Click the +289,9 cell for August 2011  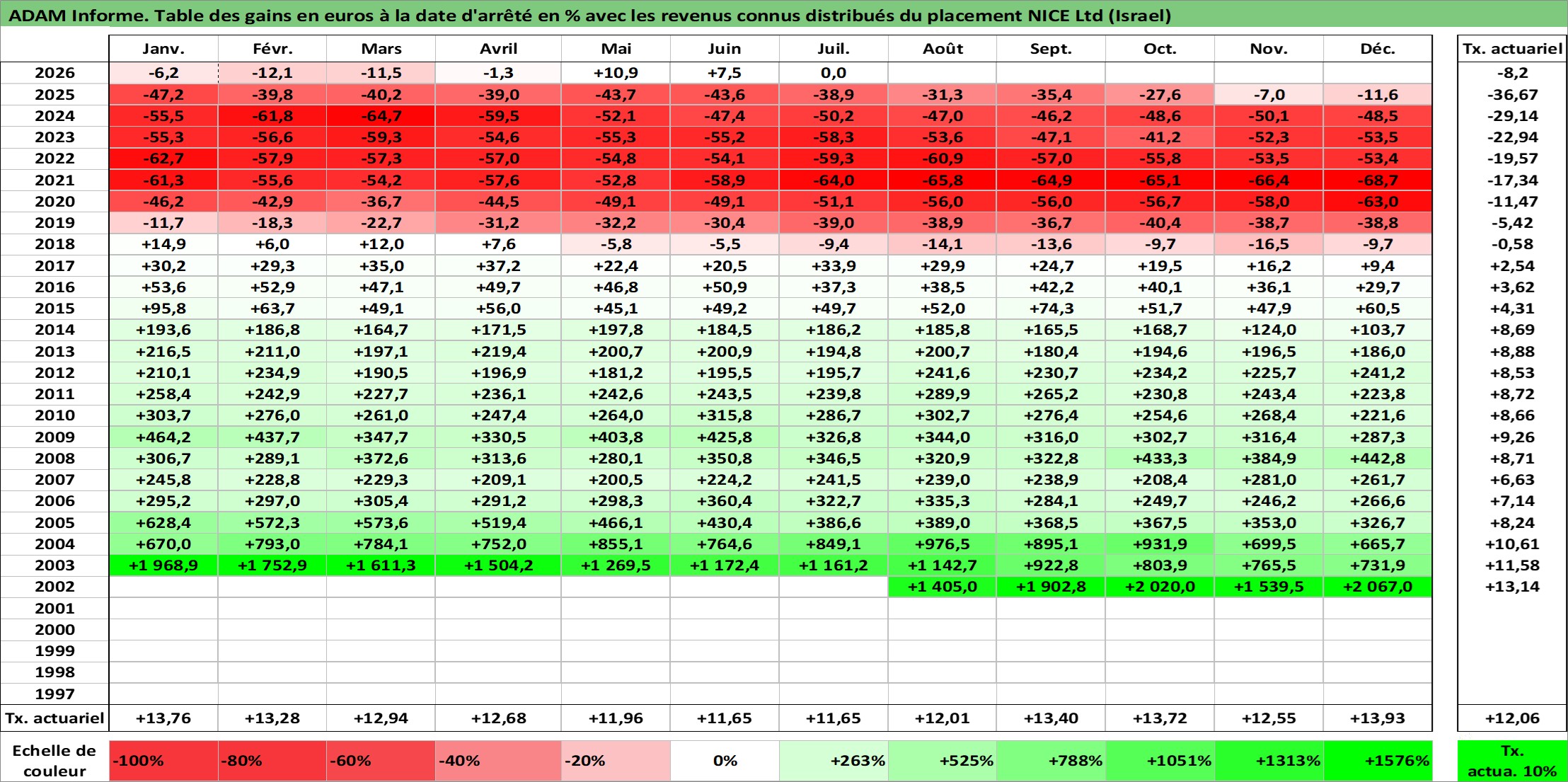click(x=942, y=394)
